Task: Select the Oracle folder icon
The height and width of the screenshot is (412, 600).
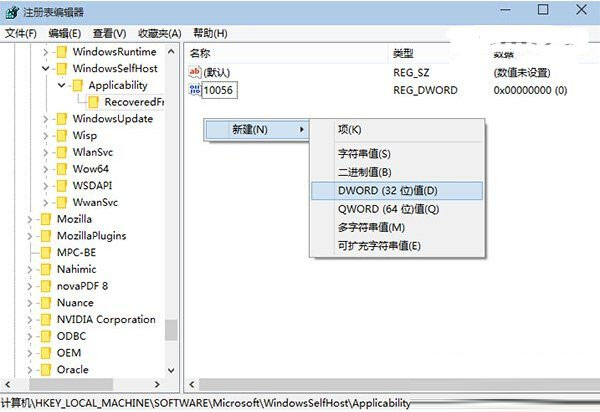Action: coord(44,370)
